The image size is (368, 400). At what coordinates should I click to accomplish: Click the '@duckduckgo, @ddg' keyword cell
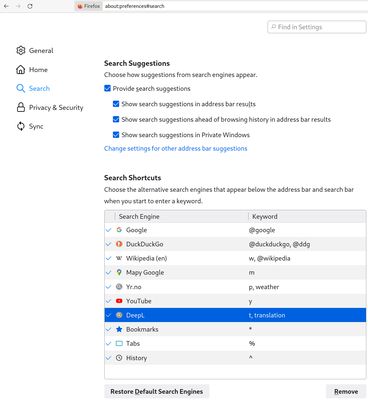pyautogui.click(x=279, y=244)
